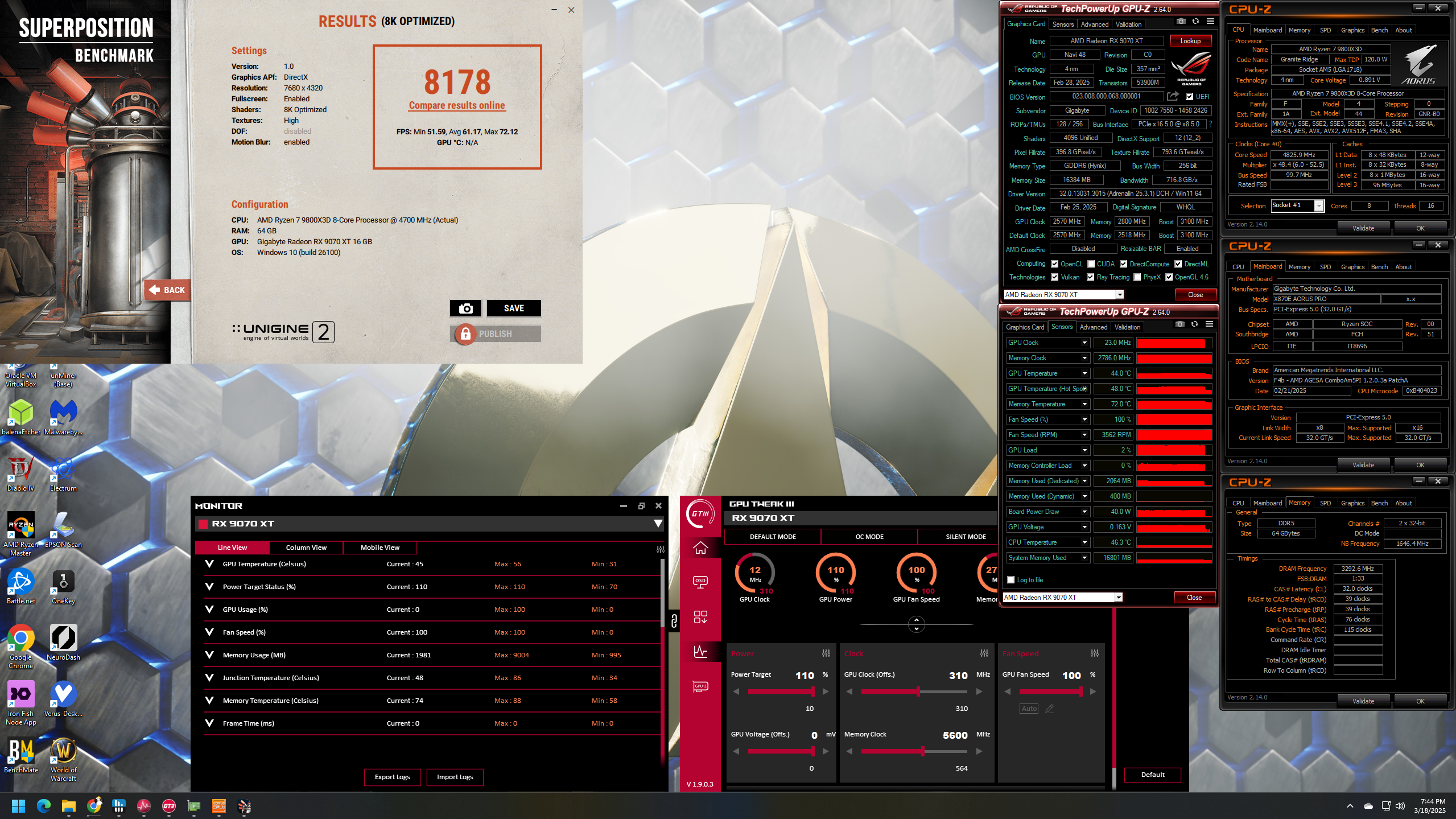Viewport: 1456px width, 819px height.
Task: Select SILENT MODE in GPU Tweak III
Action: pos(966,537)
